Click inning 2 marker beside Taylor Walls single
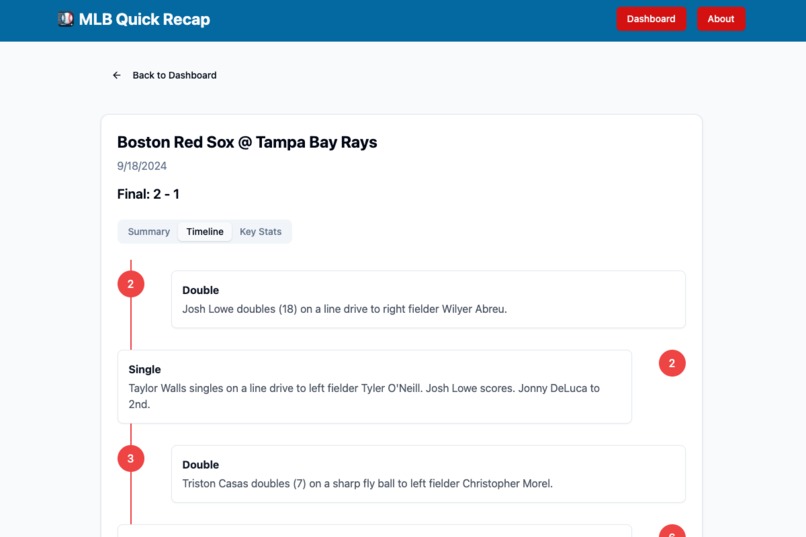 [672, 363]
